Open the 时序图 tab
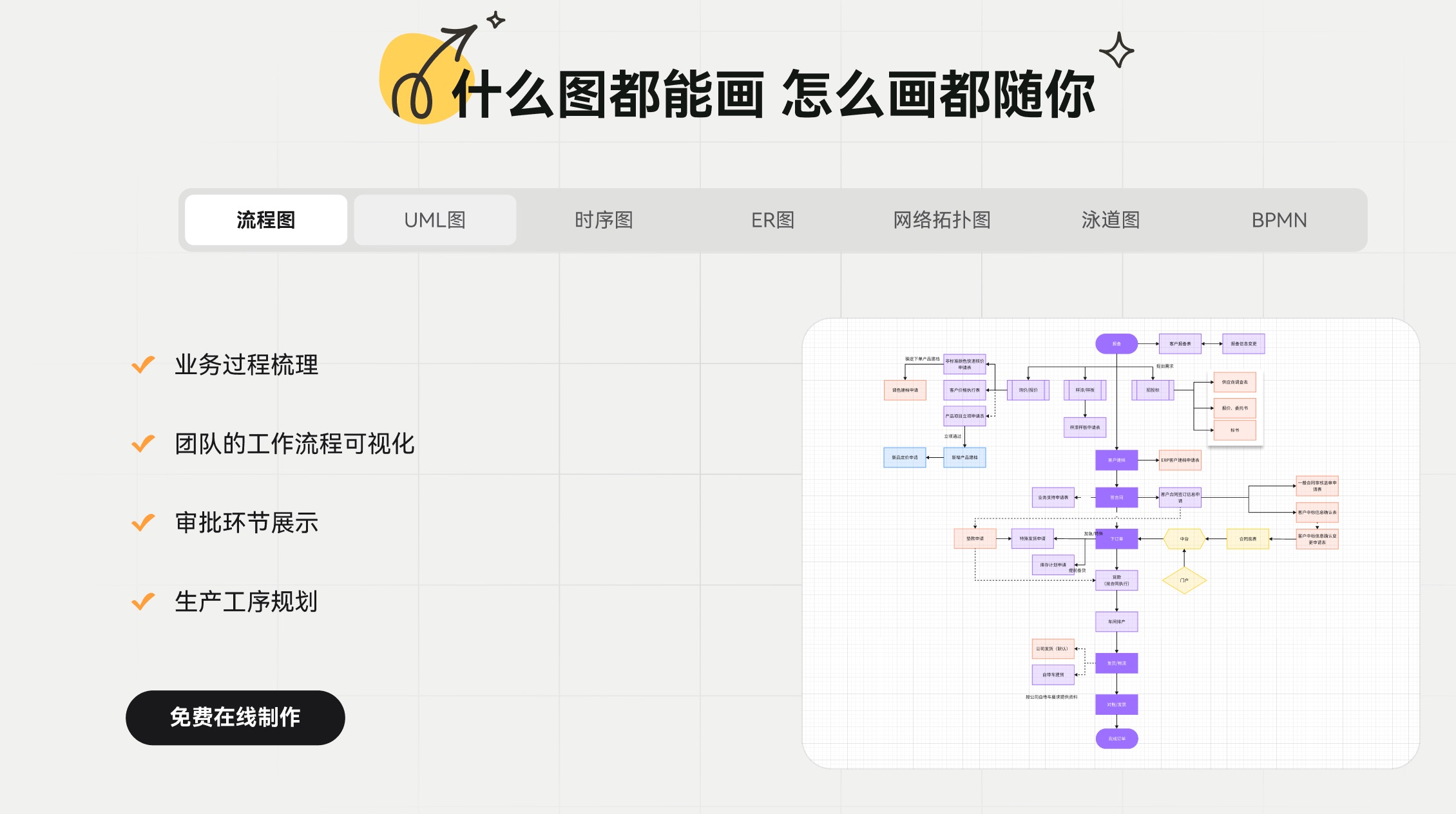This screenshot has height=814, width=1456. 604,220
